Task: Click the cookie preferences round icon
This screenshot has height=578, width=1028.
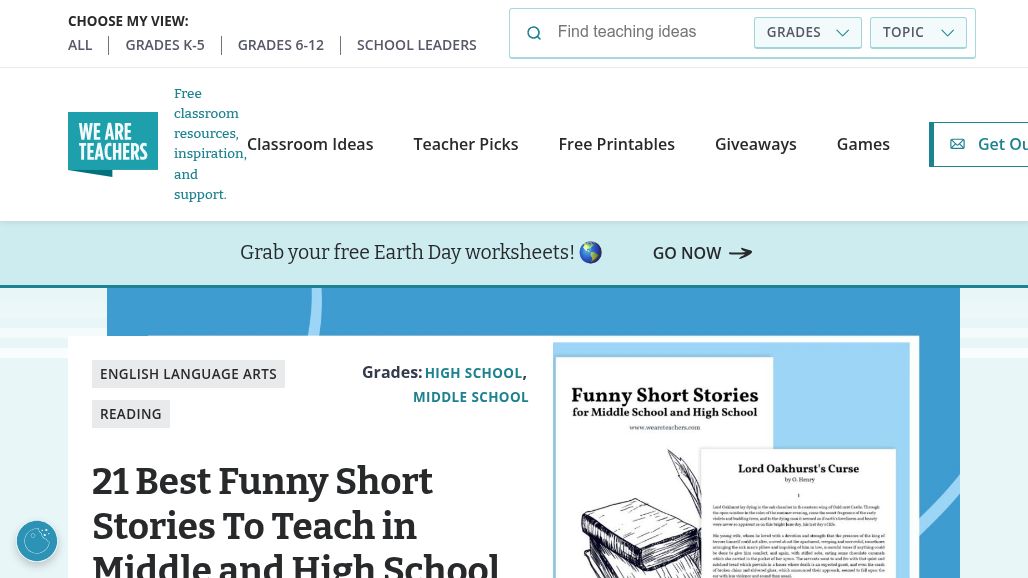Action: tap(37, 541)
